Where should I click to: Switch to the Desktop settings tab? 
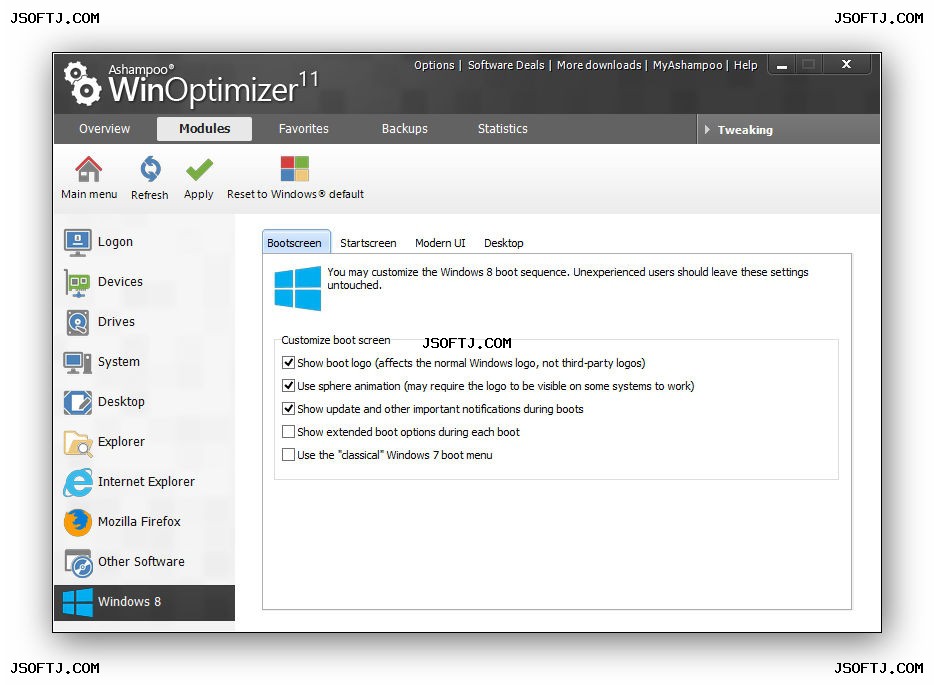point(503,243)
